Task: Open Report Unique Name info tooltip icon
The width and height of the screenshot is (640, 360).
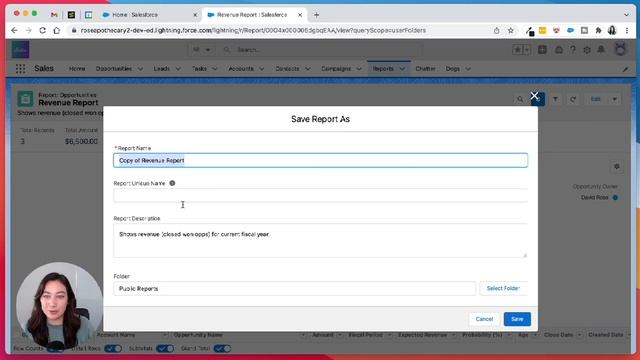Action: (x=172, y=183)
